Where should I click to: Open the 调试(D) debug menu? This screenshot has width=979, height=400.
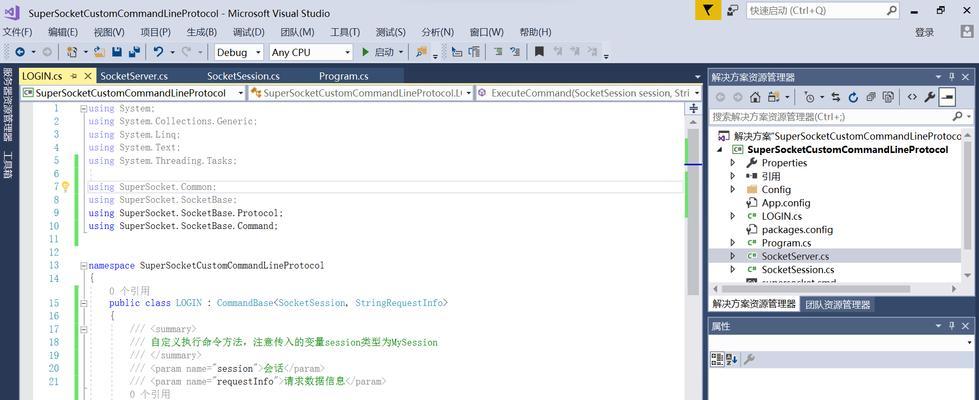(x=248, y=32)
